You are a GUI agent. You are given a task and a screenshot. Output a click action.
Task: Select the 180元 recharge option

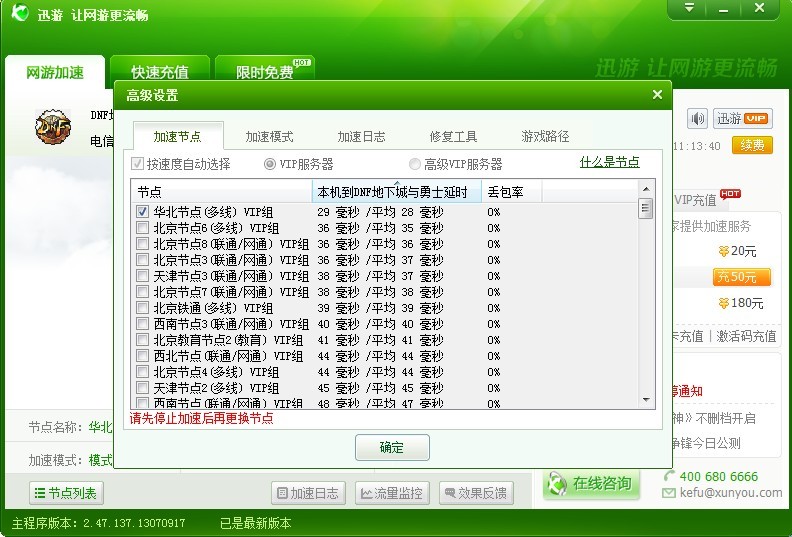click(740, 303)
